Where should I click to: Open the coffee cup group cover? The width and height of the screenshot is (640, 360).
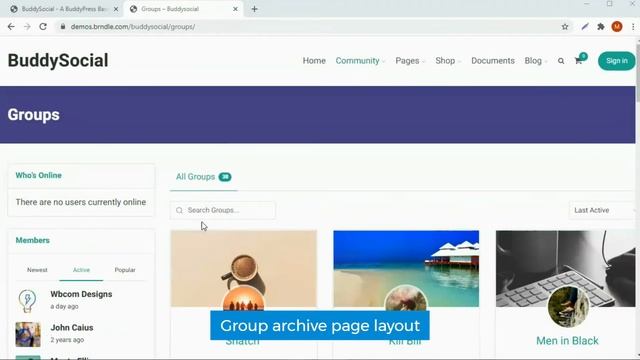pyautogui.click(x=244, y=269)
